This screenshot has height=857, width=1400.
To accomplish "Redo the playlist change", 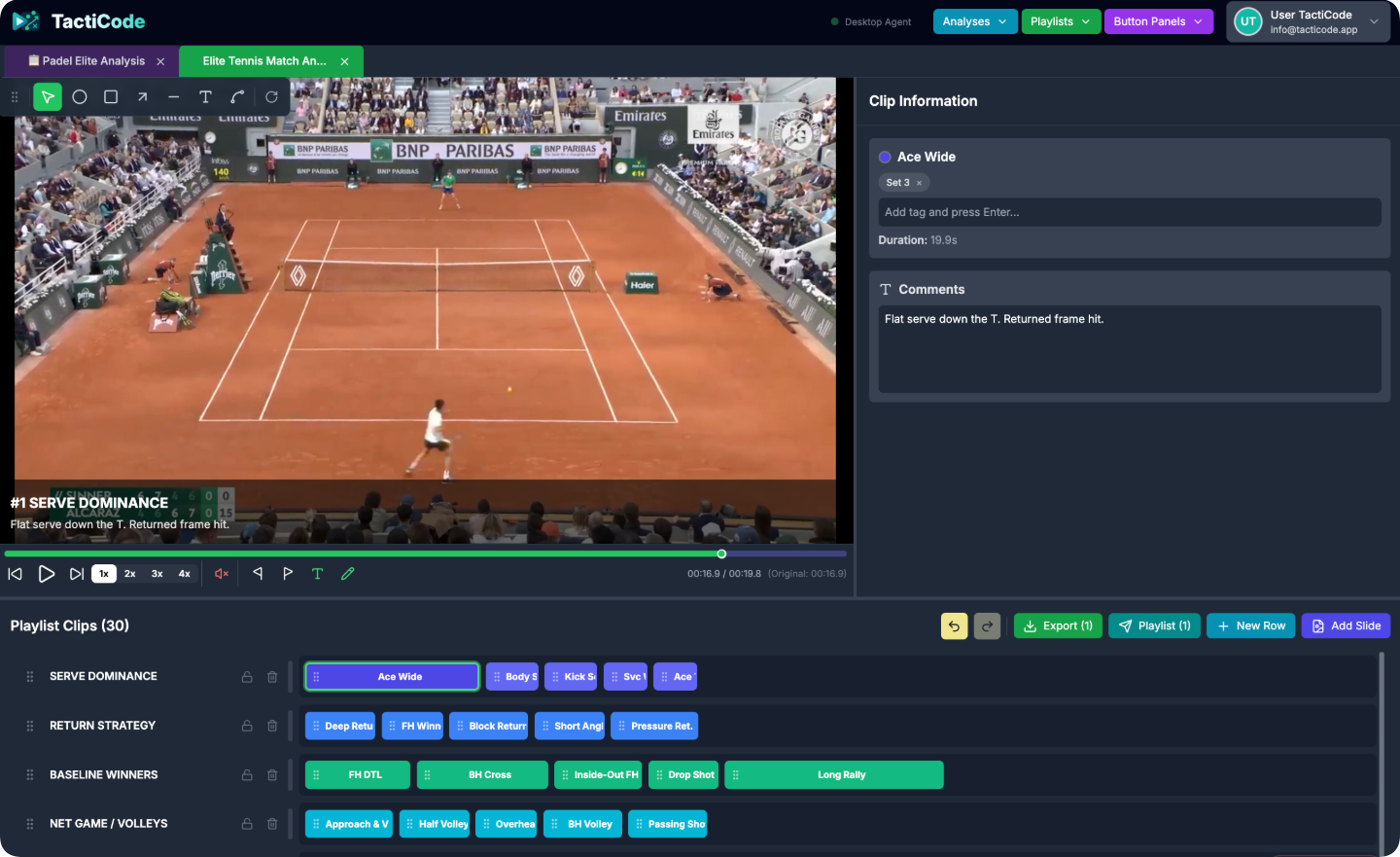I will (x=988, y=626).
